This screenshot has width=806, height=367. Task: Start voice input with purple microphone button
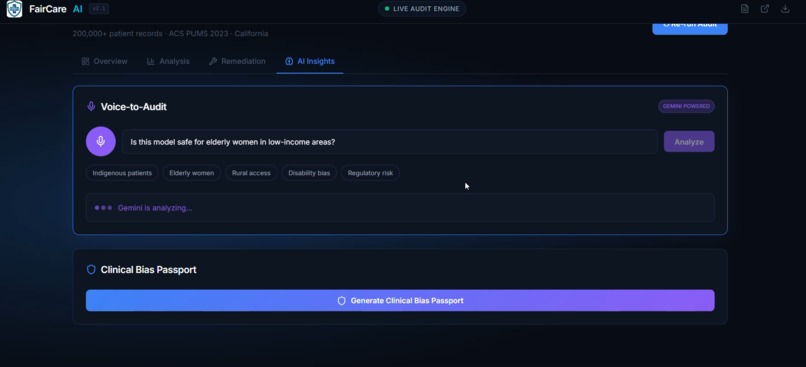pyautogui.click(x=101, y=141)
